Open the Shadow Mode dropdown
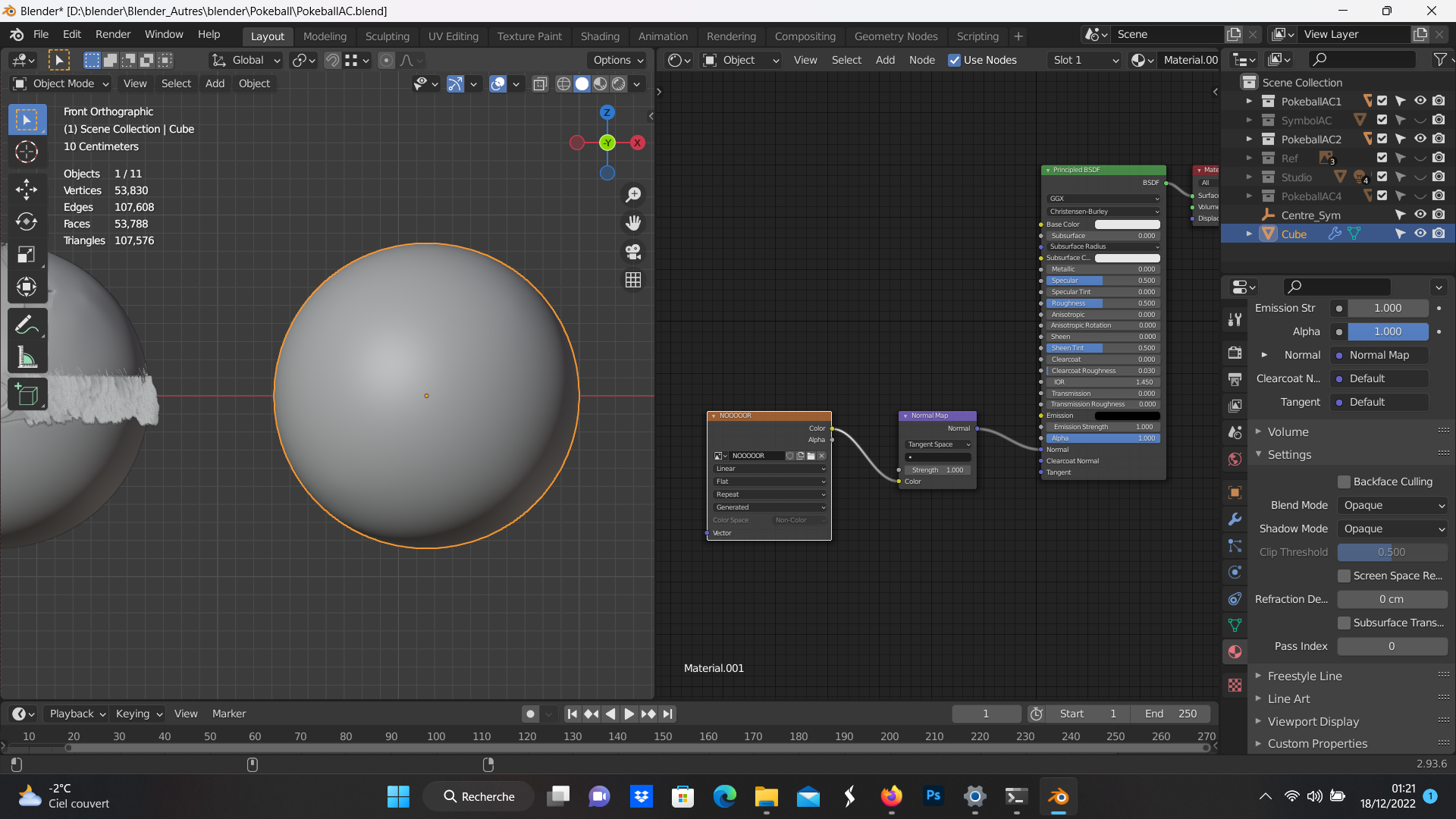Viewport: 1456px width, 819px height. (x=1389, y=528)
